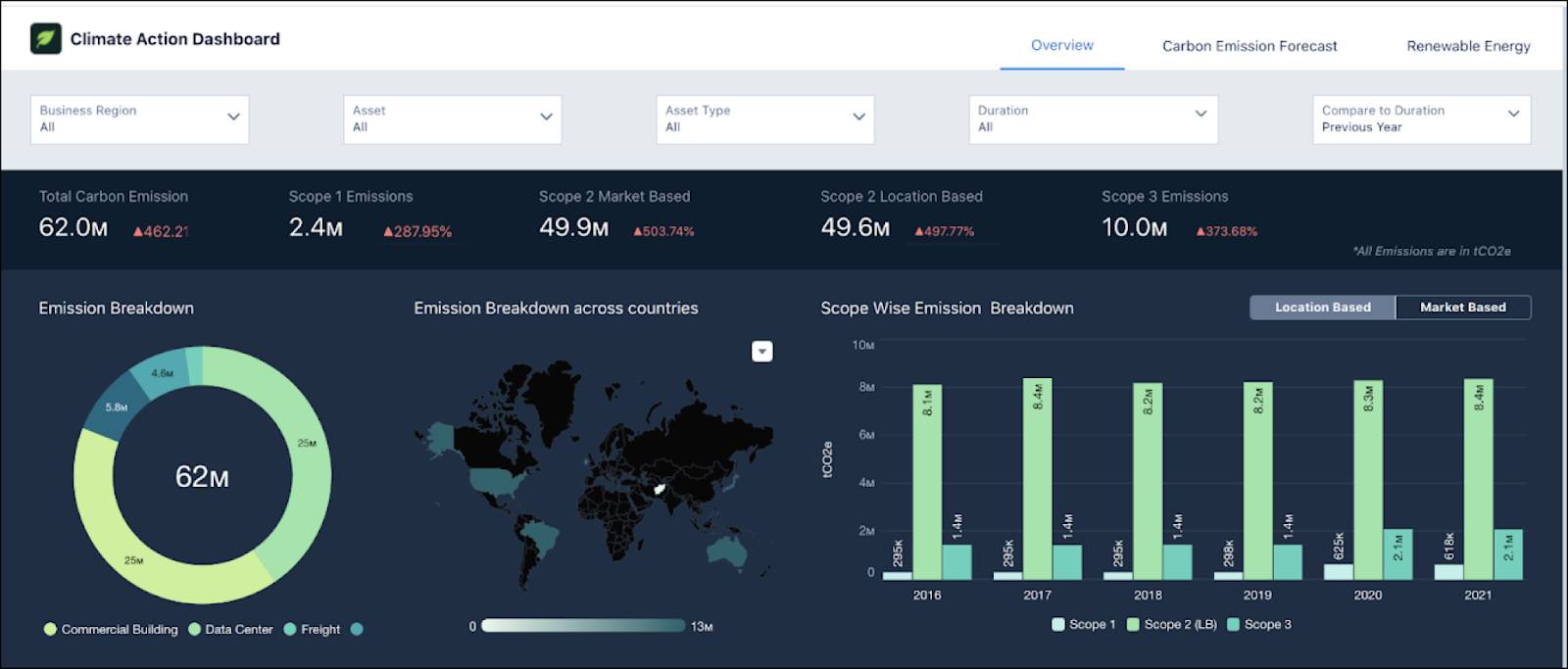Click the 62M donut center total

(202, 477)
